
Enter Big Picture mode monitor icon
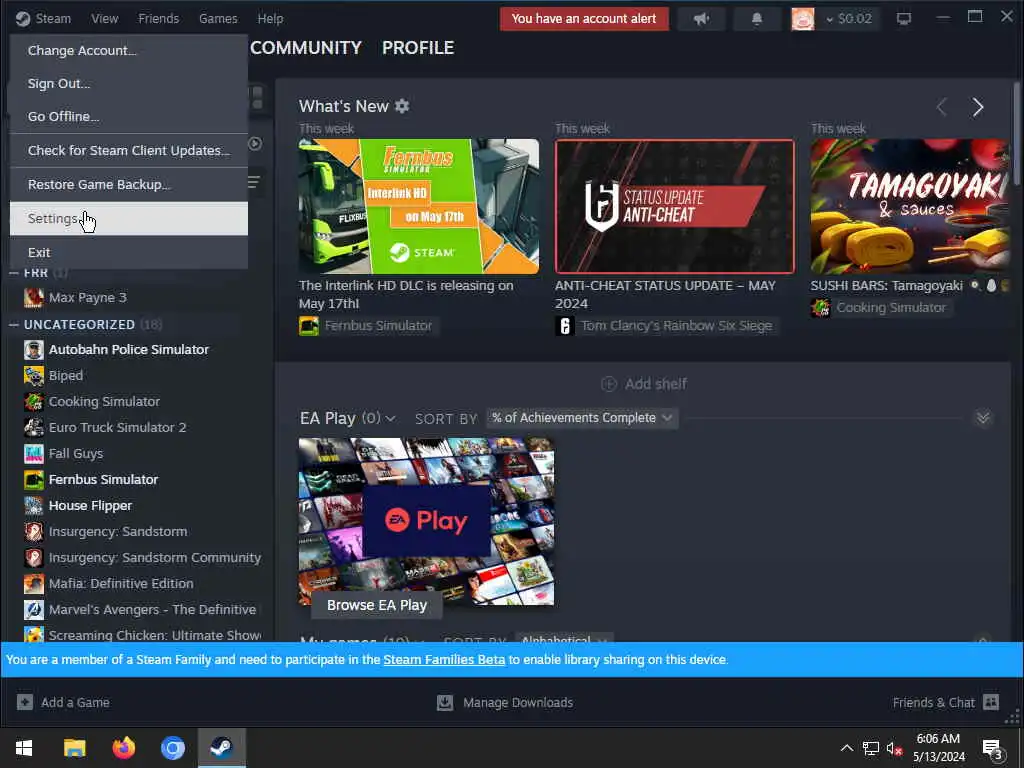(x=904, y=19)
